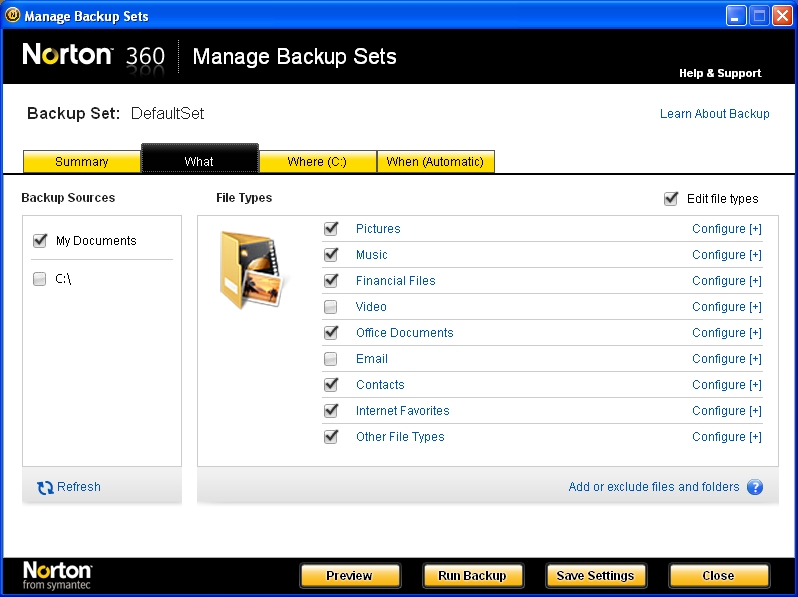Image resolution: width=798 pixels, height=597 pixels.
Task: Click the Refresh link text
Action: 79,487
